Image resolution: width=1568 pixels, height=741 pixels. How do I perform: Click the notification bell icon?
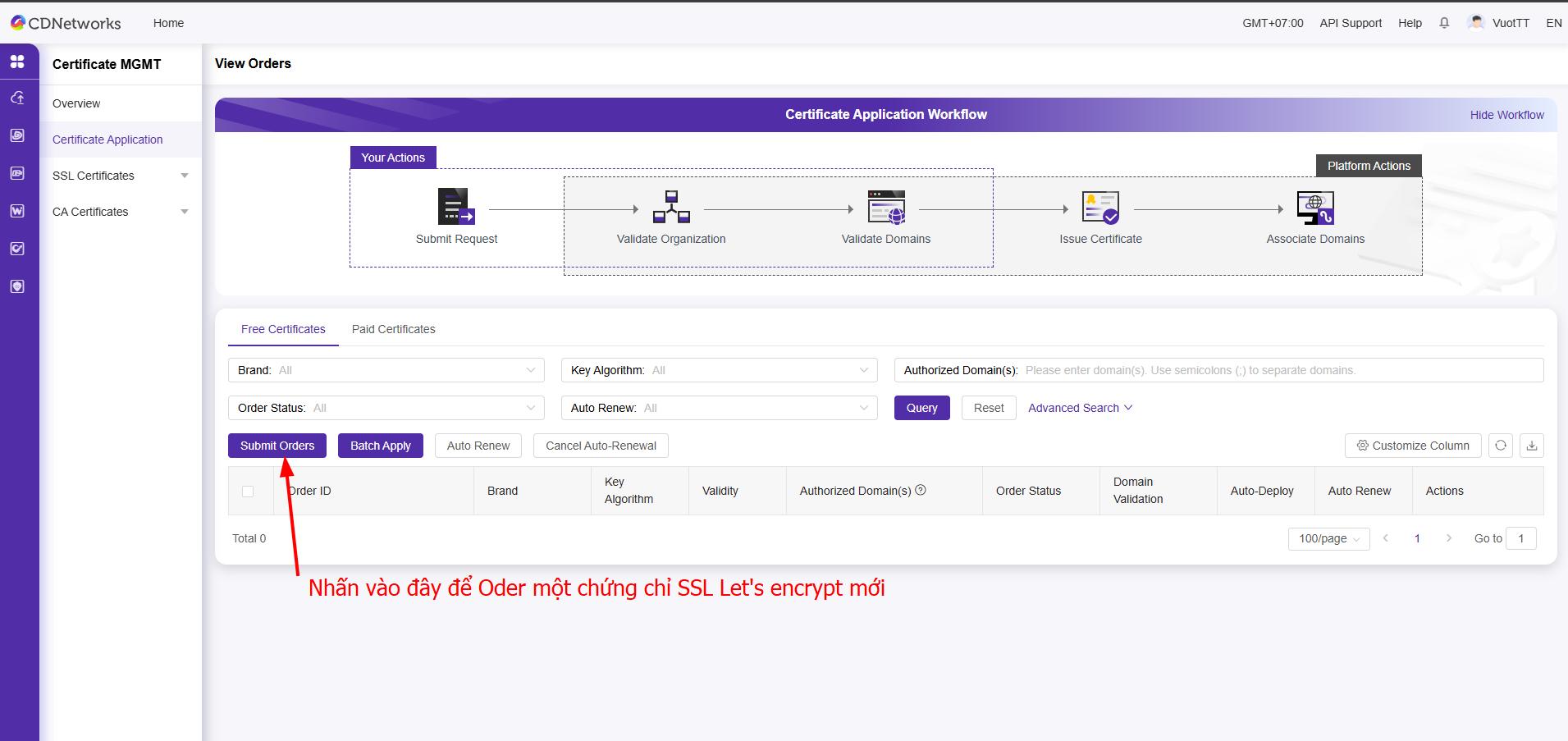point(1444,23)
